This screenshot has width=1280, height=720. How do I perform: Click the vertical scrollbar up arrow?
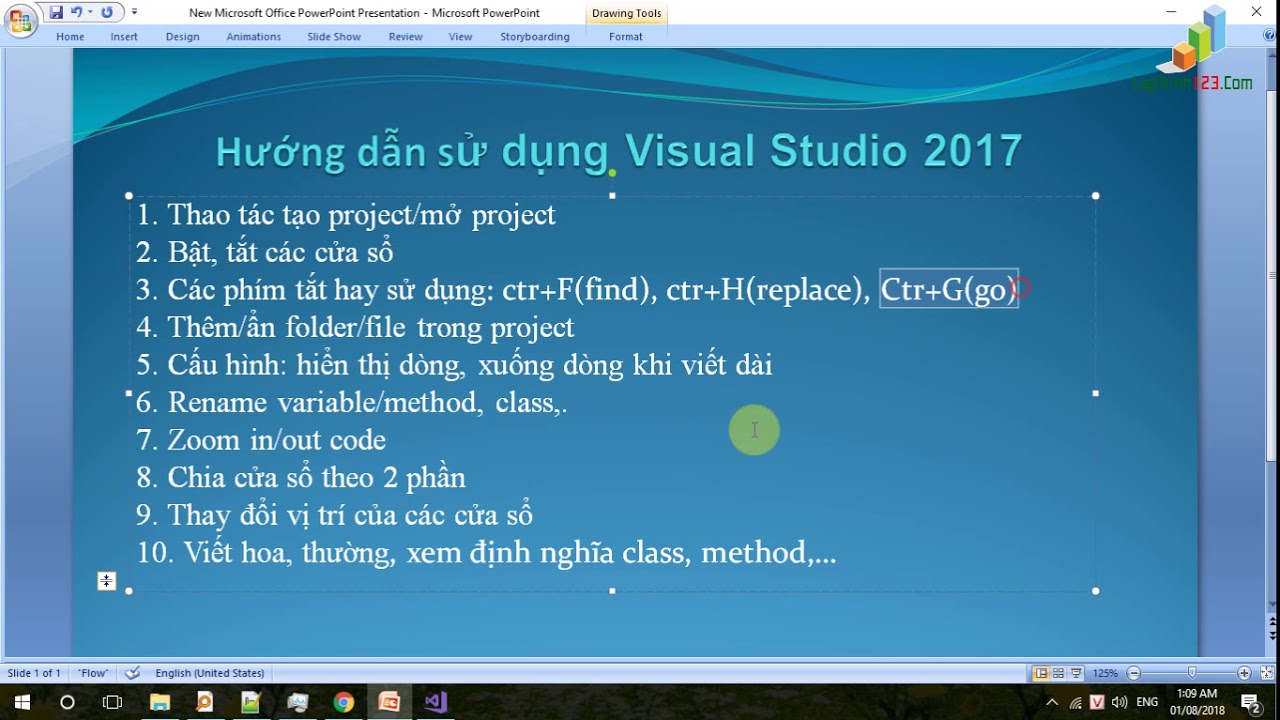click(1272, 56)
